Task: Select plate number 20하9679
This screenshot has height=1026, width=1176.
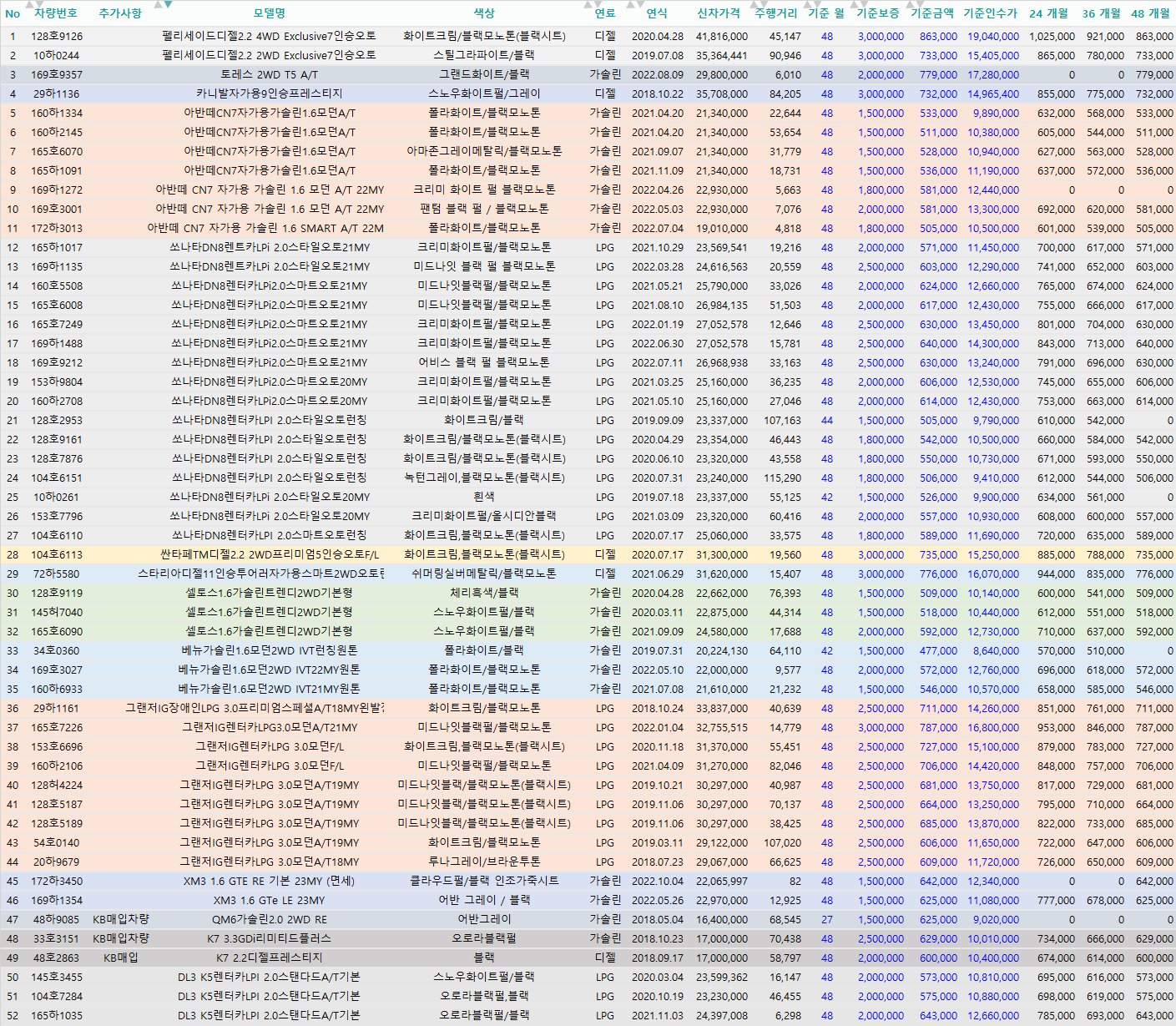Action: pyautogui.click(x=57, y=862)
